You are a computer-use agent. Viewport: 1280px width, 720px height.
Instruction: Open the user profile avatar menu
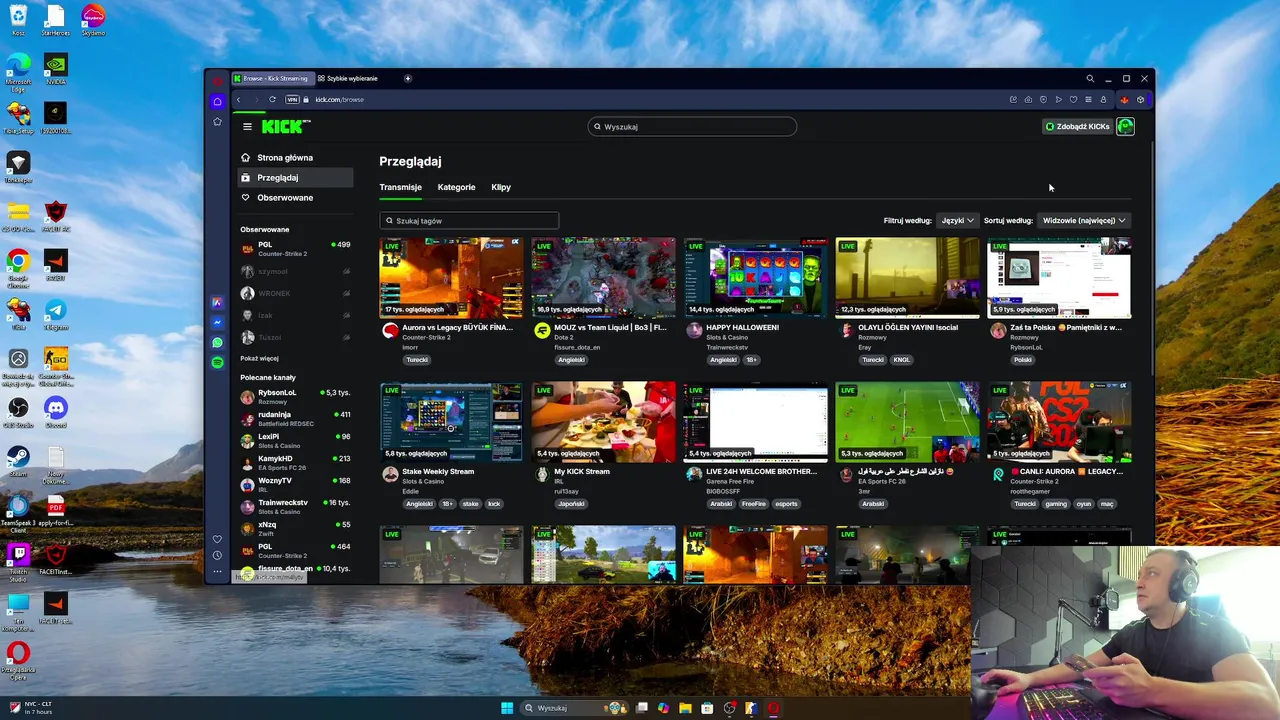[1125, 126]
